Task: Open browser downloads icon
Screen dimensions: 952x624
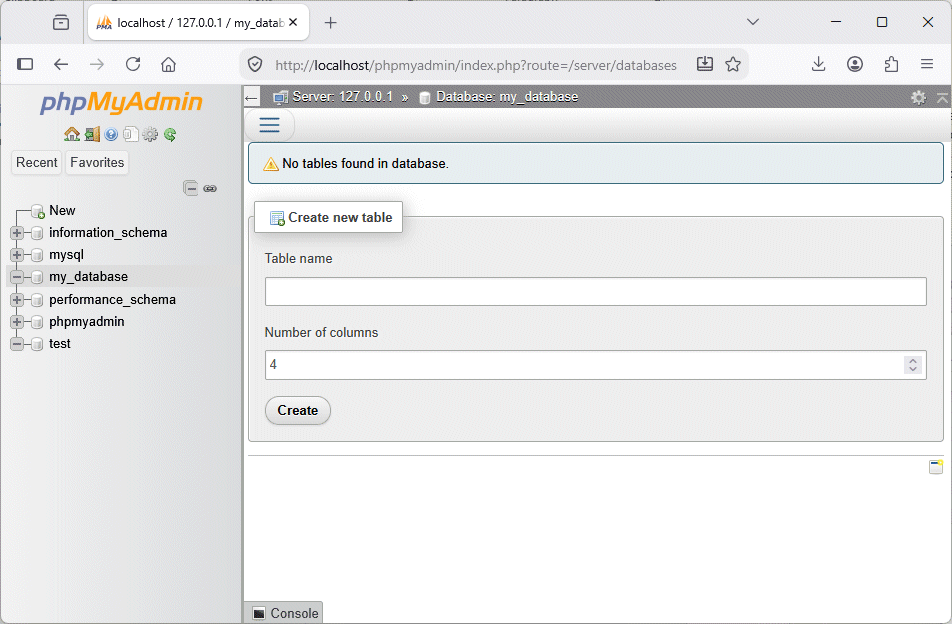Action: point(818,64)
